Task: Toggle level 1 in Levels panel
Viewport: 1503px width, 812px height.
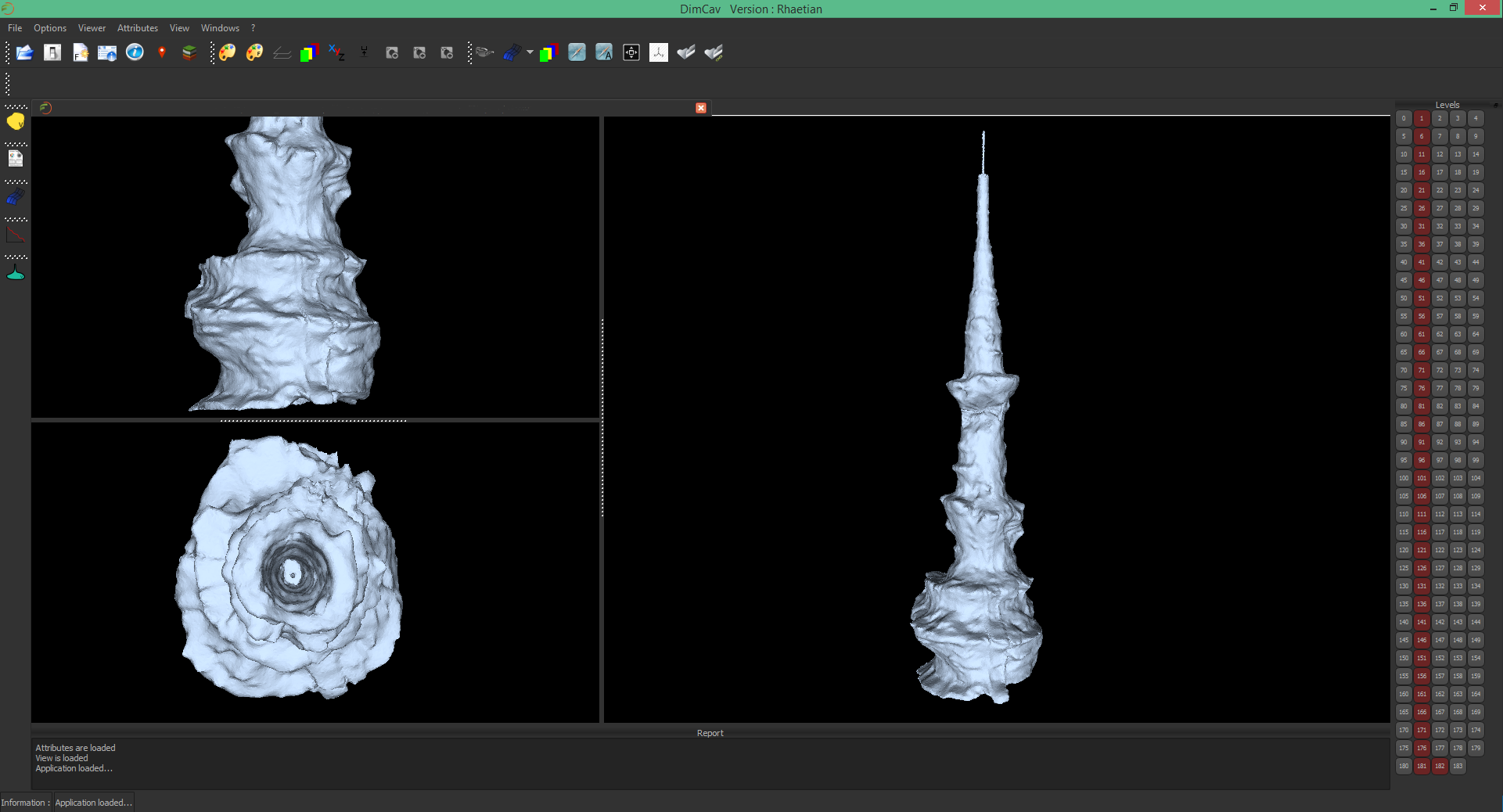Action: pyautogui.click(x=1422, y=118)
